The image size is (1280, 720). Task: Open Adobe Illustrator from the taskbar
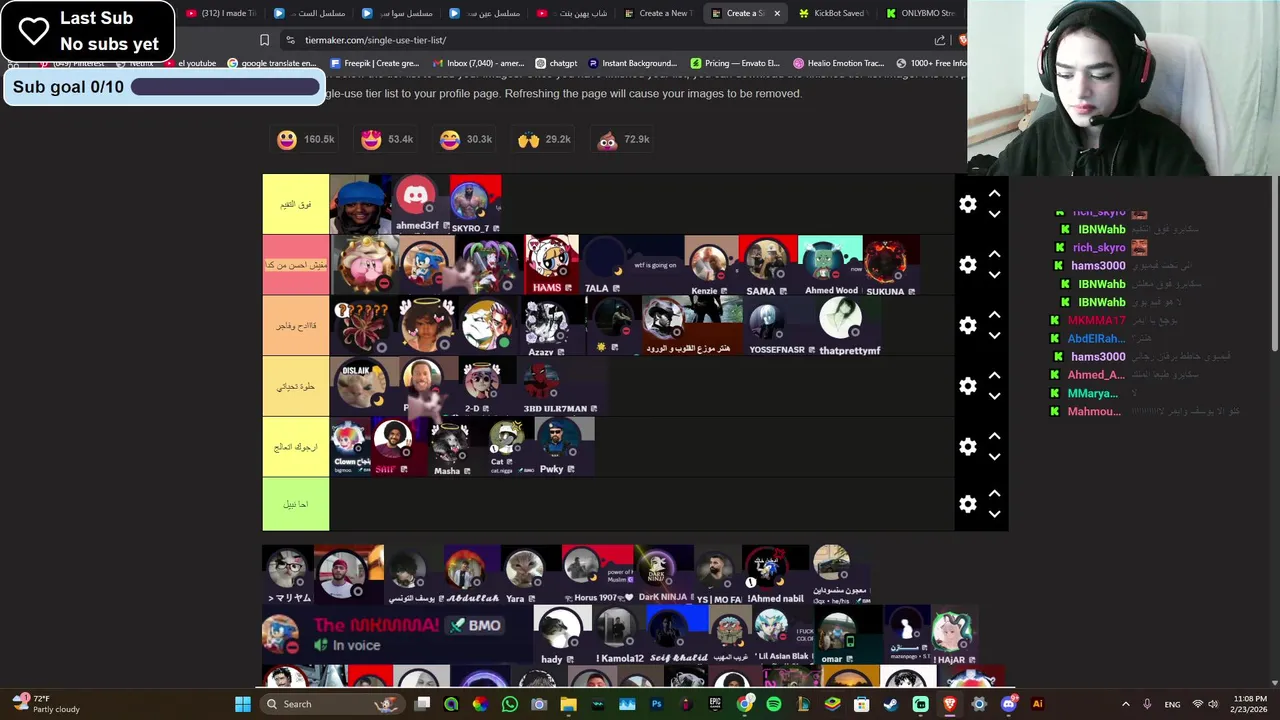[x=1037, y=704]
